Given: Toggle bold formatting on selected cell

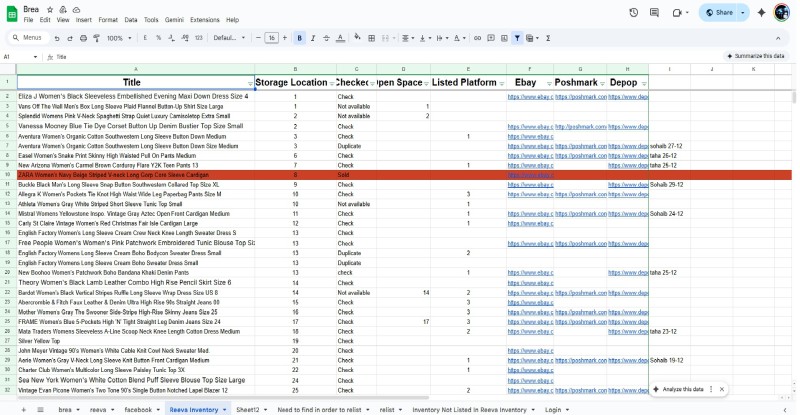Looking at the screenshot, I should 299,38.
